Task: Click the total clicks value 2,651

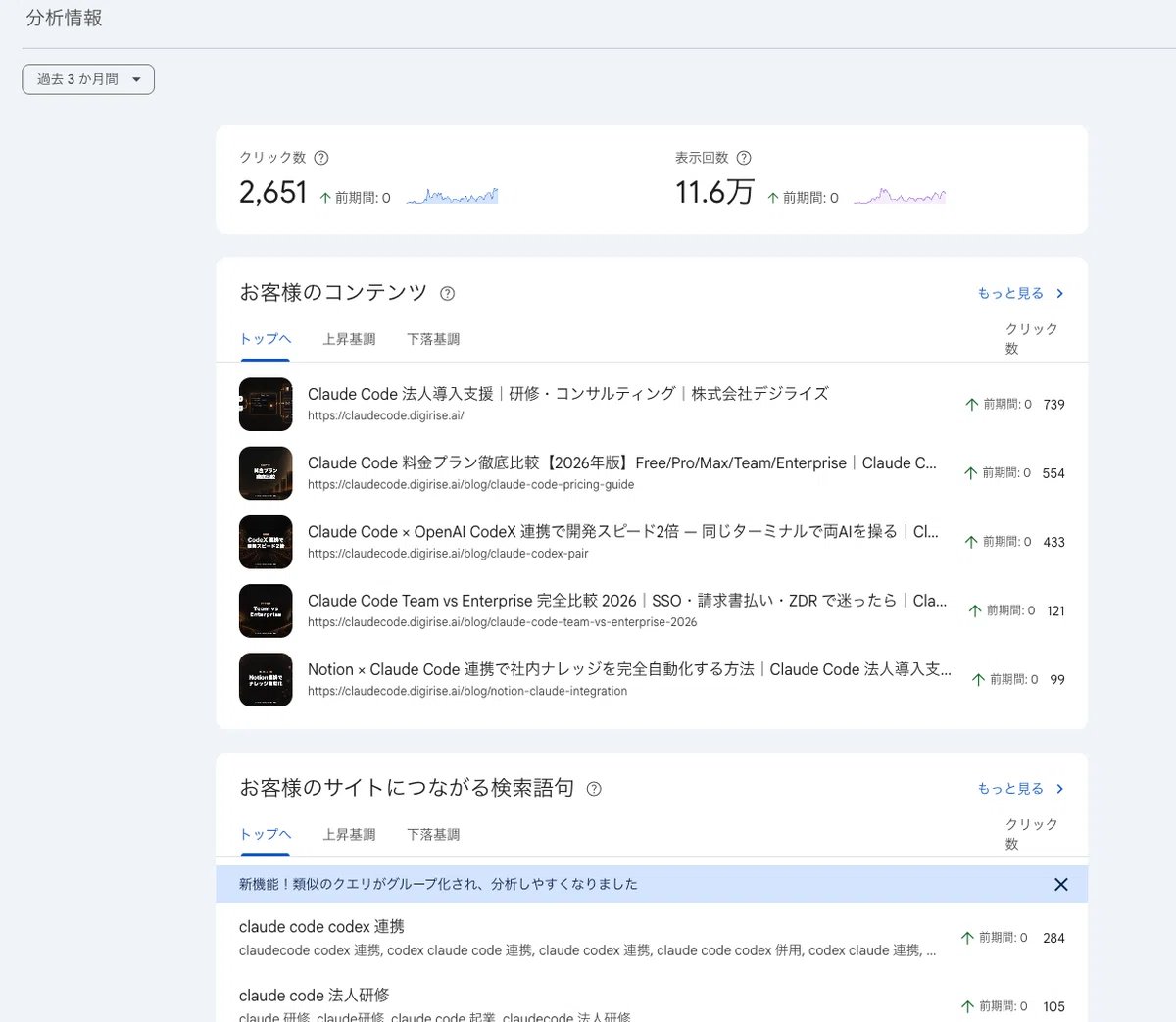Action: 273,192
